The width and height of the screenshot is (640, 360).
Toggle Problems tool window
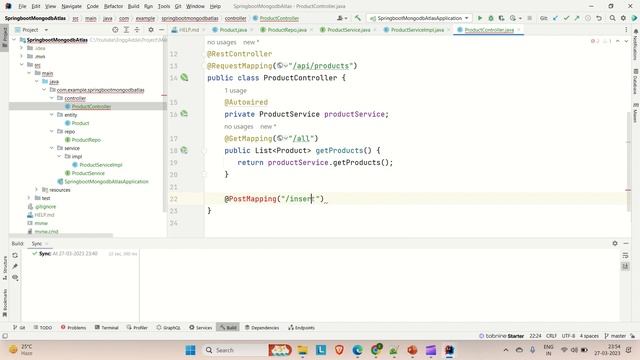(73, 327)
